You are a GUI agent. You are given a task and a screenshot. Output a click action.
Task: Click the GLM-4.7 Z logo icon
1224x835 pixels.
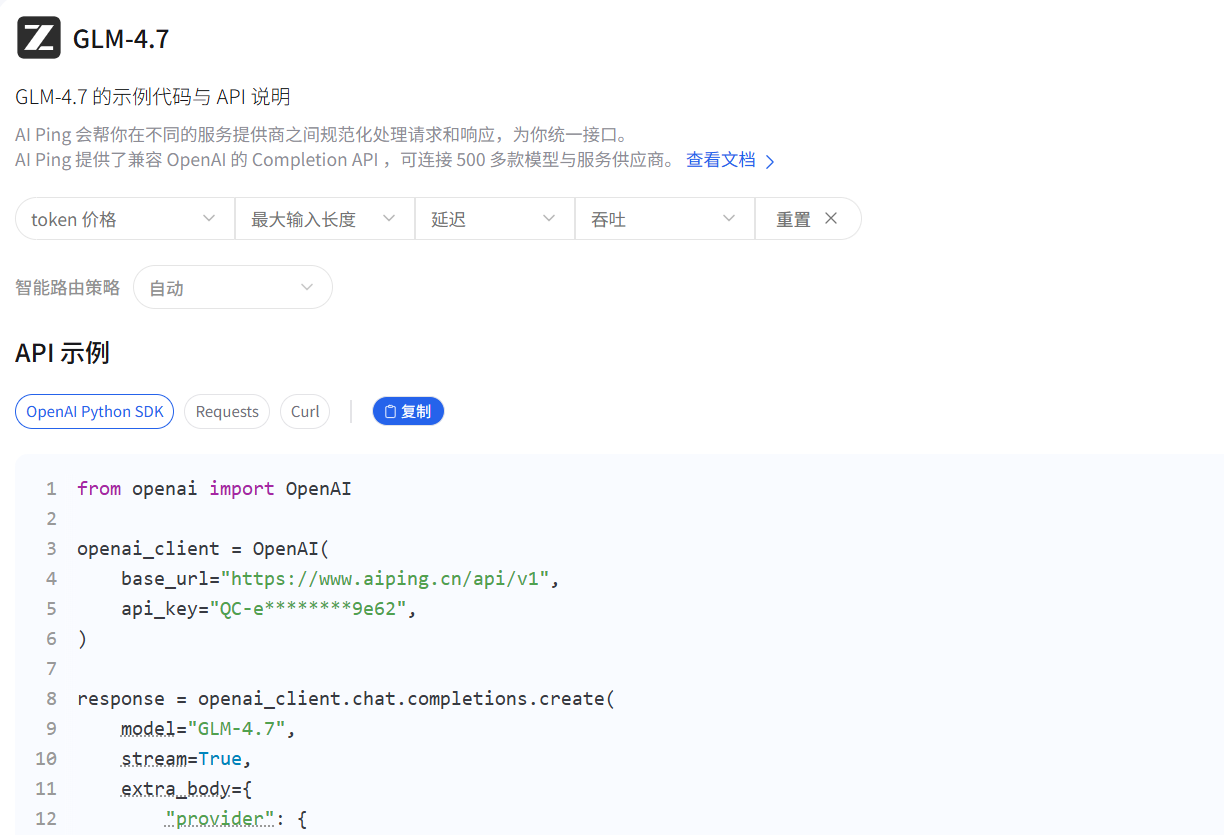point(39,38)
